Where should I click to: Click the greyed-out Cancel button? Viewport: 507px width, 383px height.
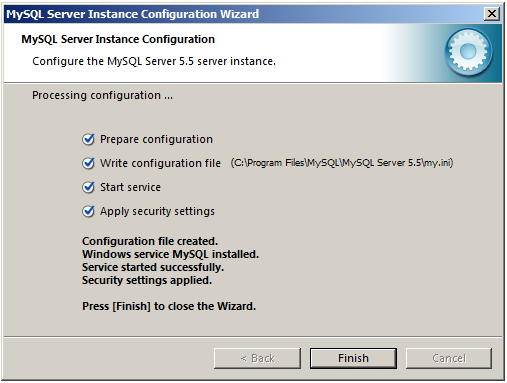pyautogui.click(x=449, y=358)
